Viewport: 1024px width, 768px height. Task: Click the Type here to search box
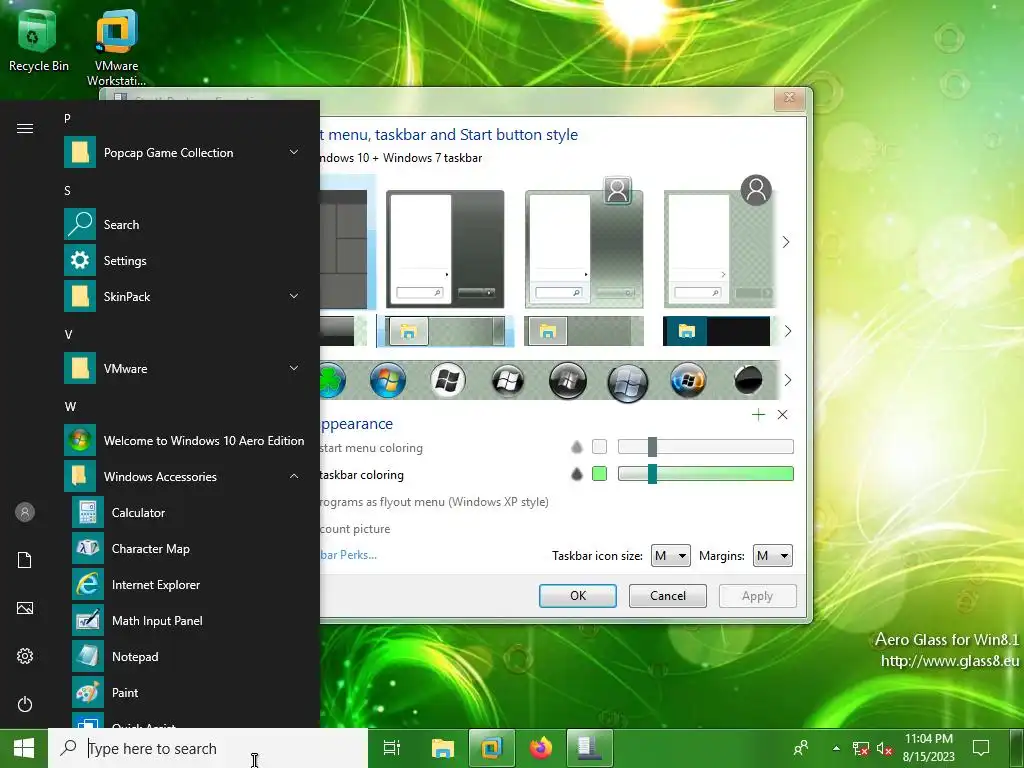pos(208,748)
